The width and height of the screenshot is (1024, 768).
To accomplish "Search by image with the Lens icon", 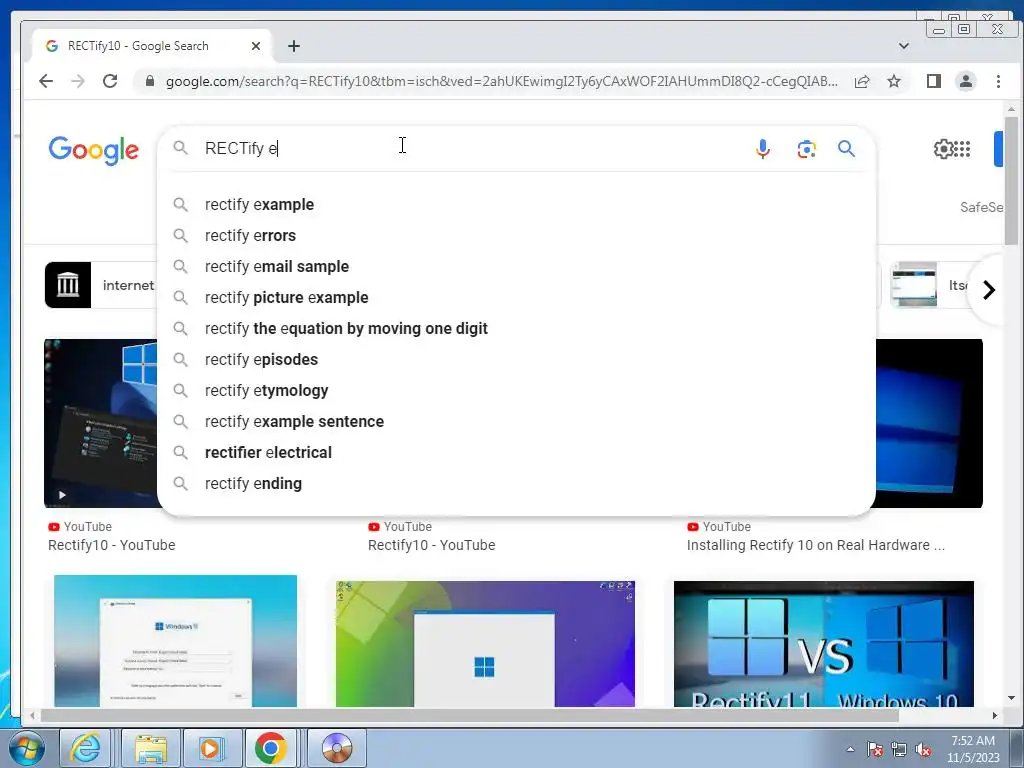I will 807,149.
